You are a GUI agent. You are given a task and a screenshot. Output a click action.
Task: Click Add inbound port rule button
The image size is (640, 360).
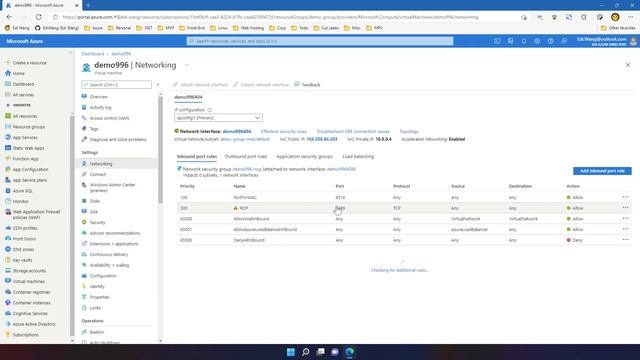[x=602, y=171]
